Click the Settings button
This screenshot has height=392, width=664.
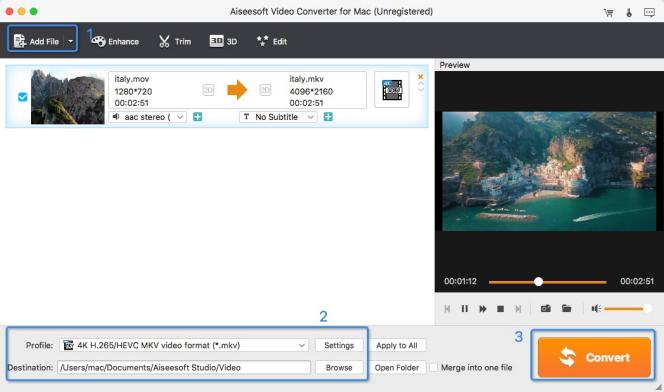pyautogui.click(x=339, y=345)
